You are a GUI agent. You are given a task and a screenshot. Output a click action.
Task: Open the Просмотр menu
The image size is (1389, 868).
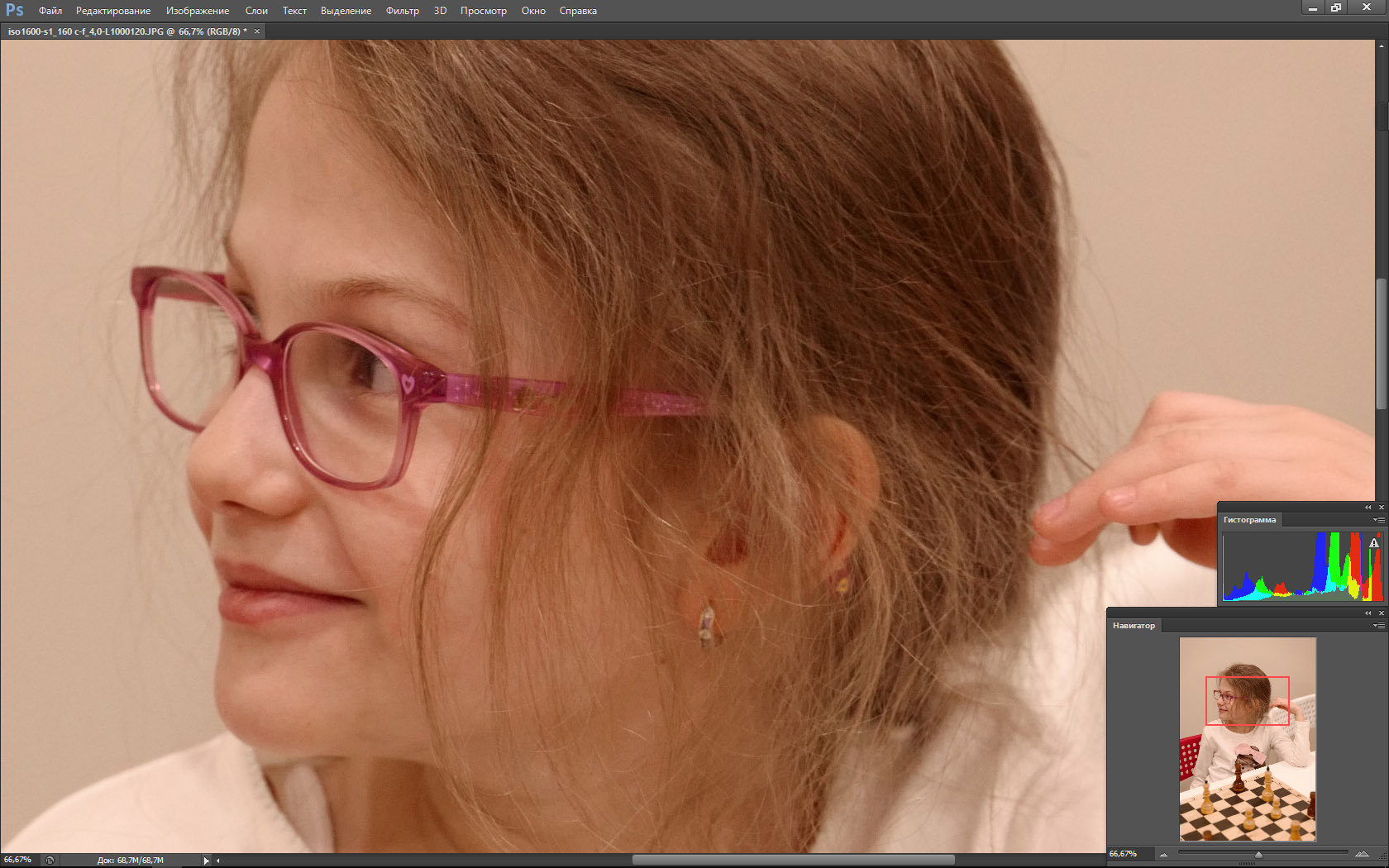point(484,11)
